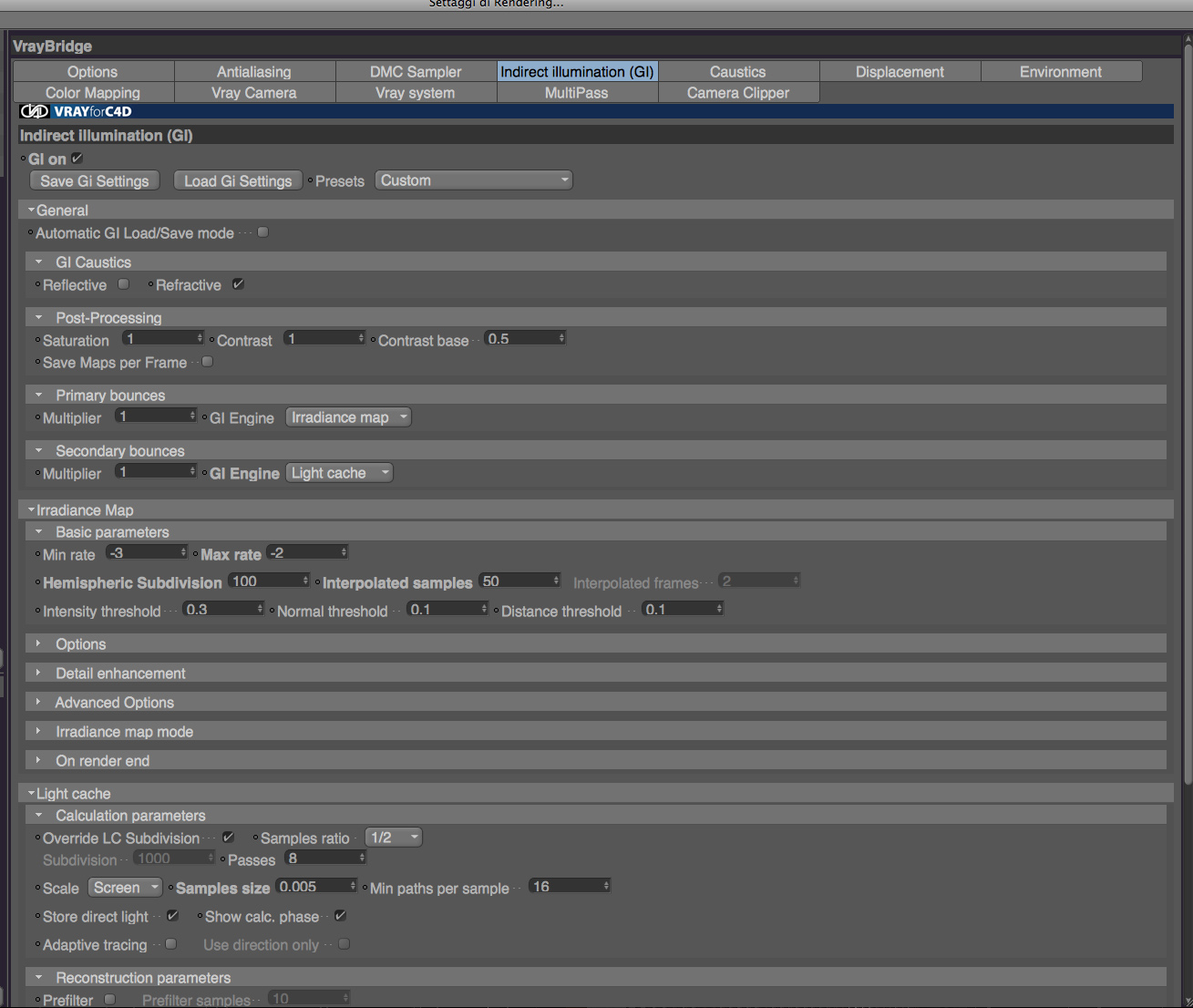
Task: Open Primary bounces GI Engine dropdown
Action: (x=349, y=417)
